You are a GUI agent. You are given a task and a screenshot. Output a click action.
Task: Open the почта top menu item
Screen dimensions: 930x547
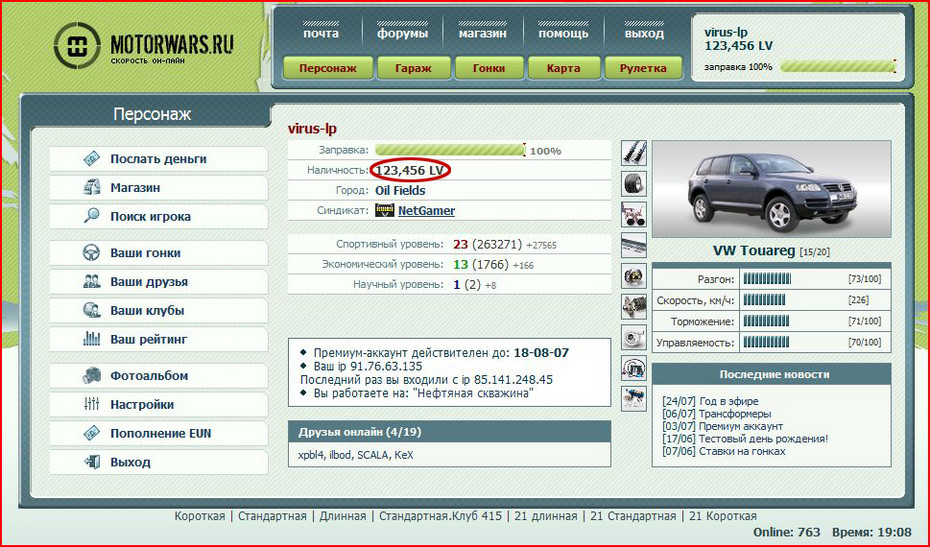pyautogui.click(x=321, y=33)
